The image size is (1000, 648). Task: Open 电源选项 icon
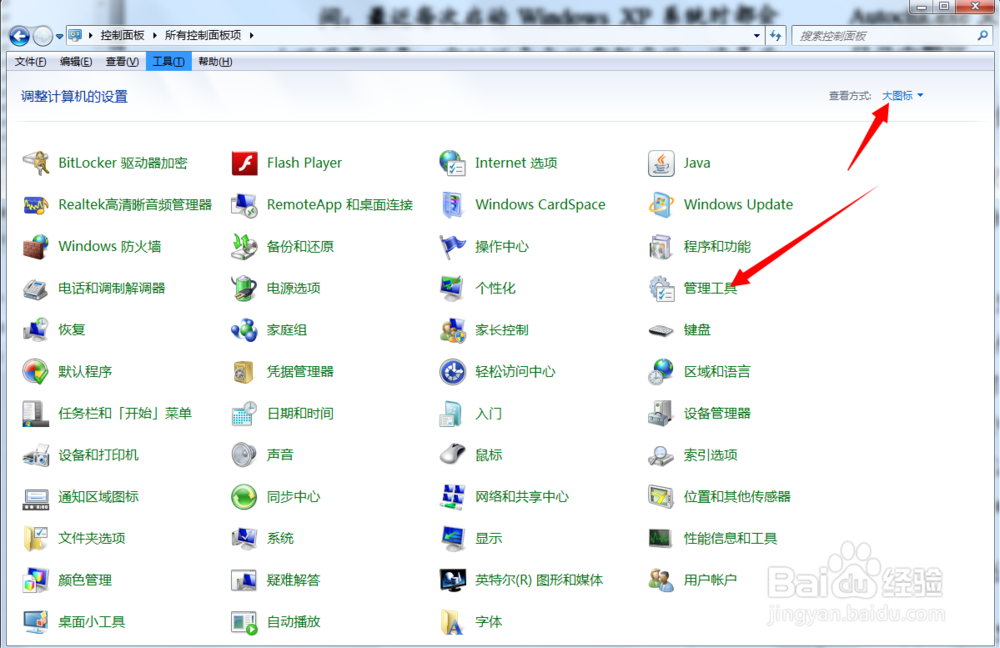(x=244, y=288)
